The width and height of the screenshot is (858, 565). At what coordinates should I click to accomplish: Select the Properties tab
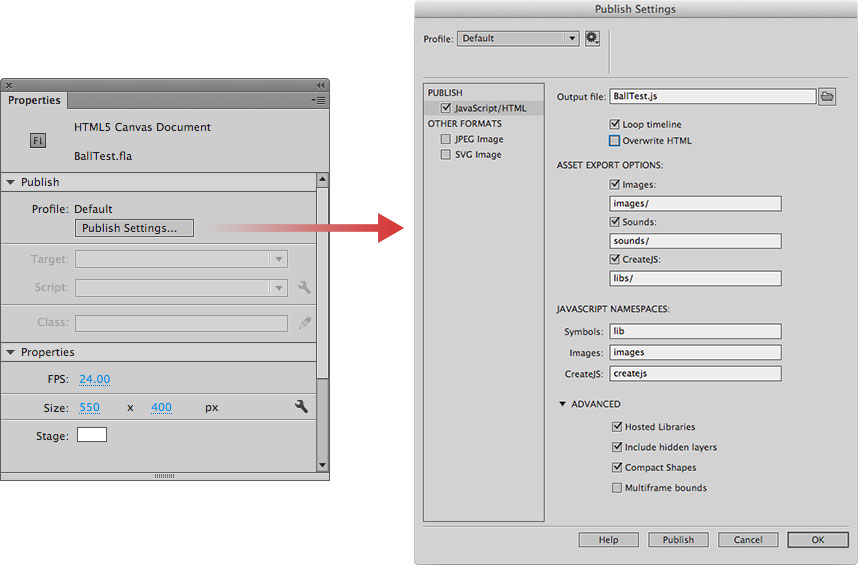point(34,100)
